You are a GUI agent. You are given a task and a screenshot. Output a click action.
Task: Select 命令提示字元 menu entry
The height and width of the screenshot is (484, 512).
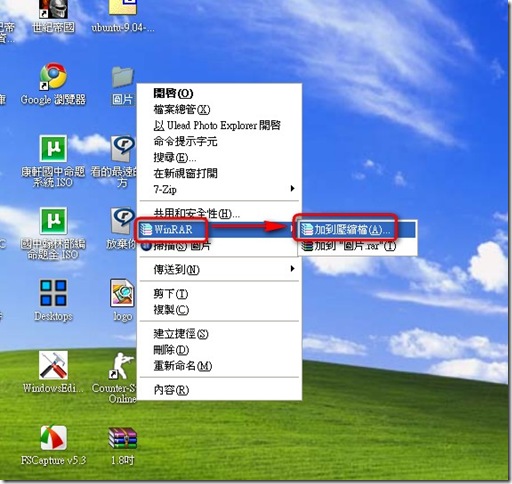(185, 141)
